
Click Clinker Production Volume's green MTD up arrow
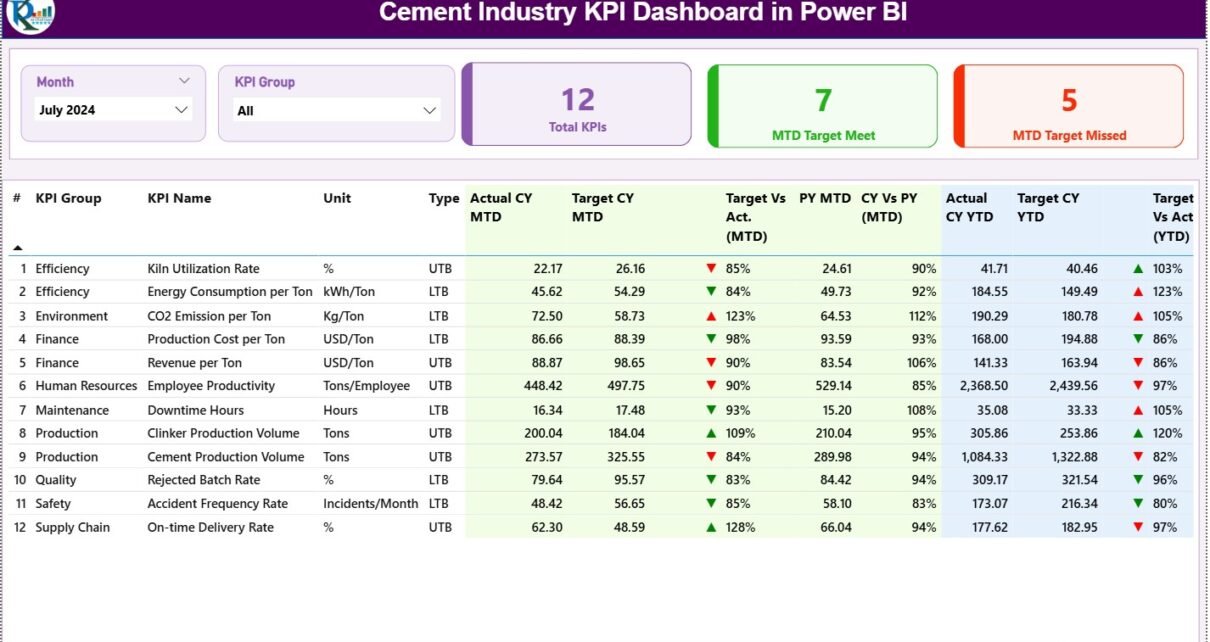pos(711,433)
